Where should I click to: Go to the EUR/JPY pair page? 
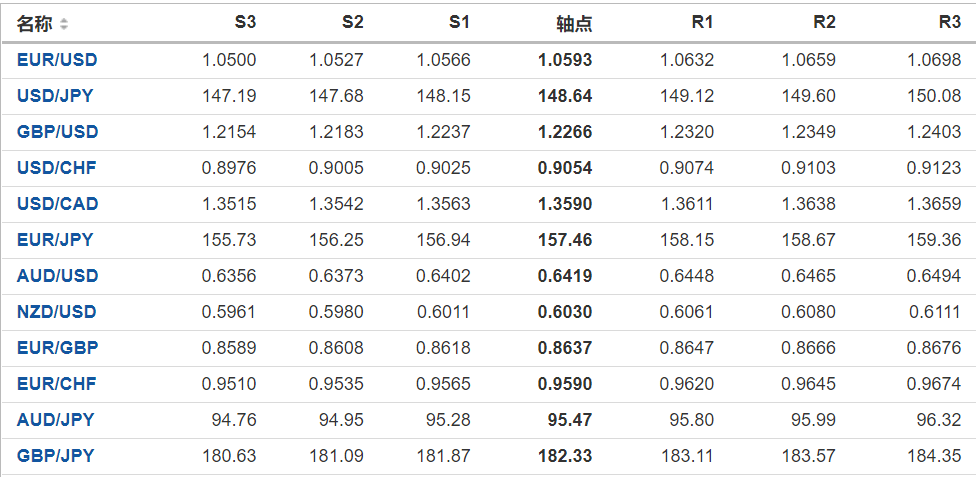pyautogui.click(x=55, y=240)
